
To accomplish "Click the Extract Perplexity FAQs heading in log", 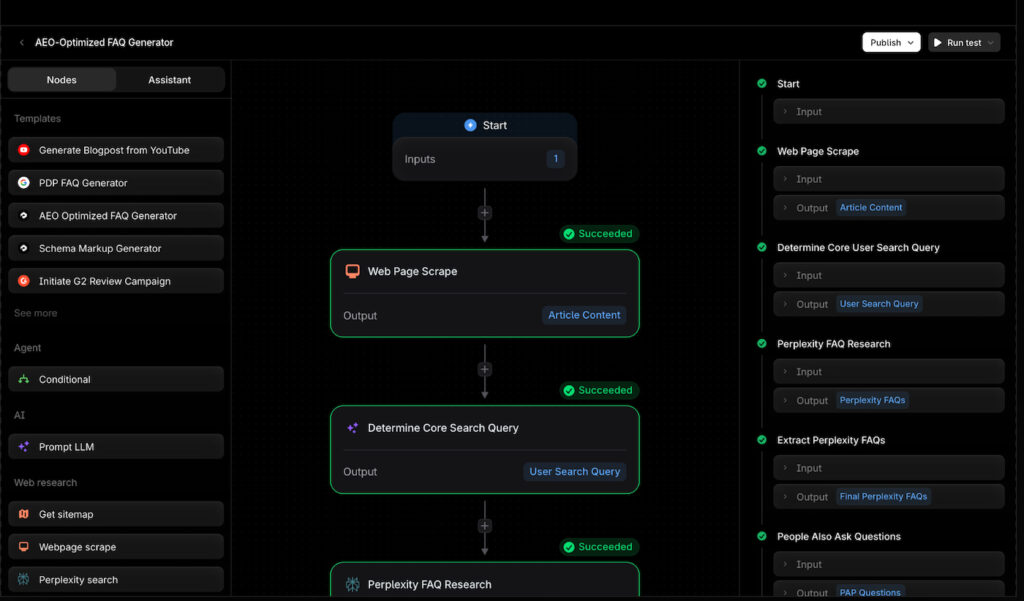I will [831, 440].
